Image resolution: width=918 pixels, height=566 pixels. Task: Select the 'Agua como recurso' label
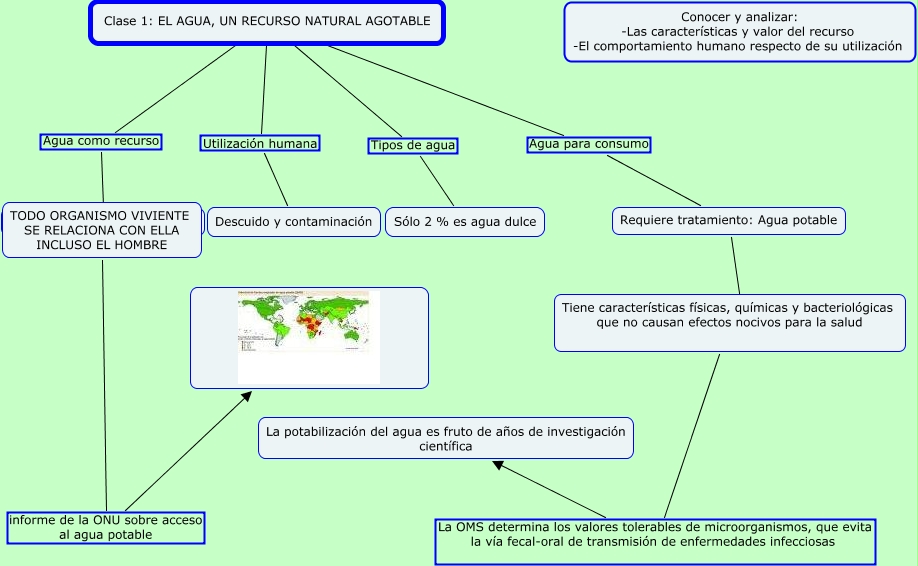click(x=101, y=141)
